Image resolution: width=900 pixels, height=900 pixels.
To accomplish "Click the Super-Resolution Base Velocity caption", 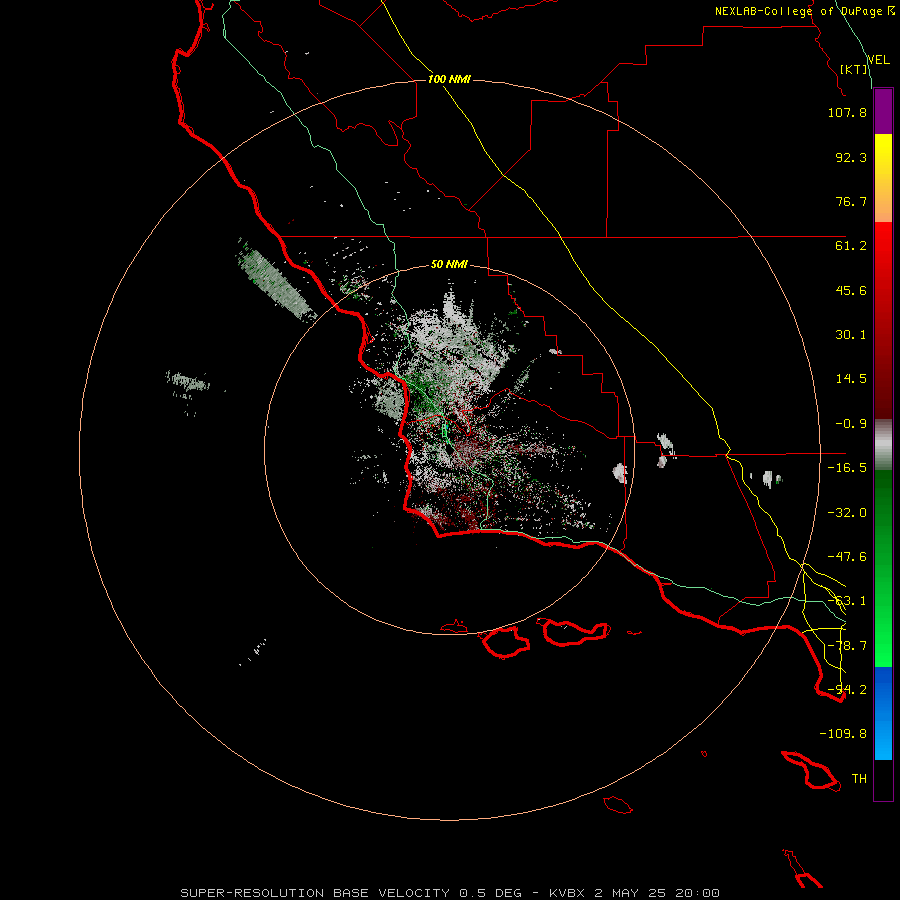I will tap(449, 893).
